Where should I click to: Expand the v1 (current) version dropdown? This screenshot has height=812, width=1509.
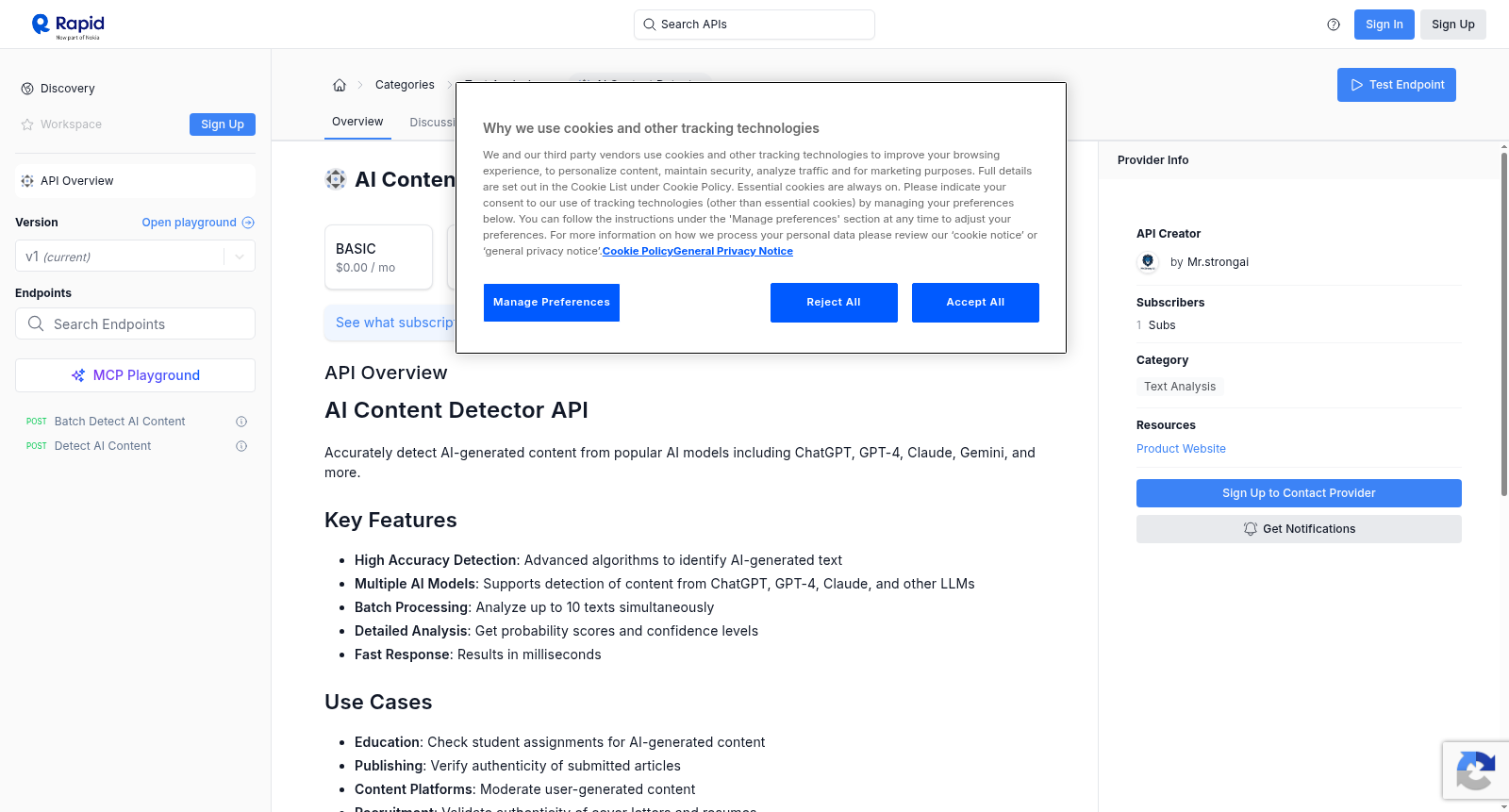click(135, 257)
